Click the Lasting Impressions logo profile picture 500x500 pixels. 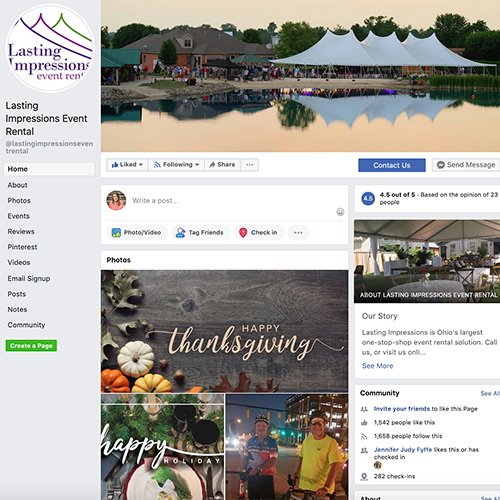coord(50,48)
